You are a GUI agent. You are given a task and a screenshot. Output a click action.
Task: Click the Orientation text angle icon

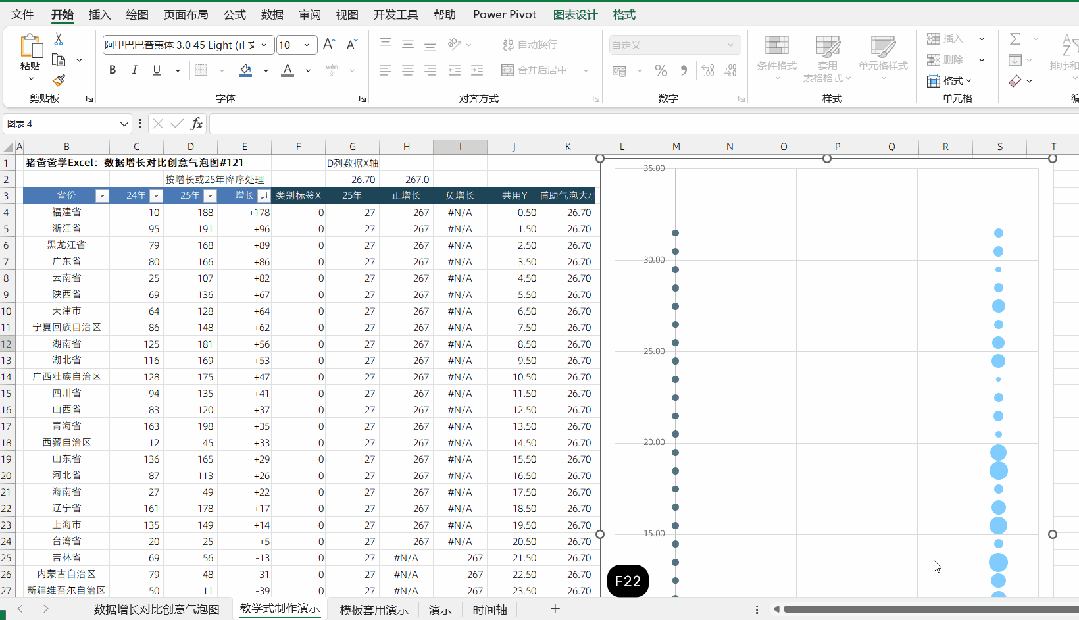click(455, 44)
